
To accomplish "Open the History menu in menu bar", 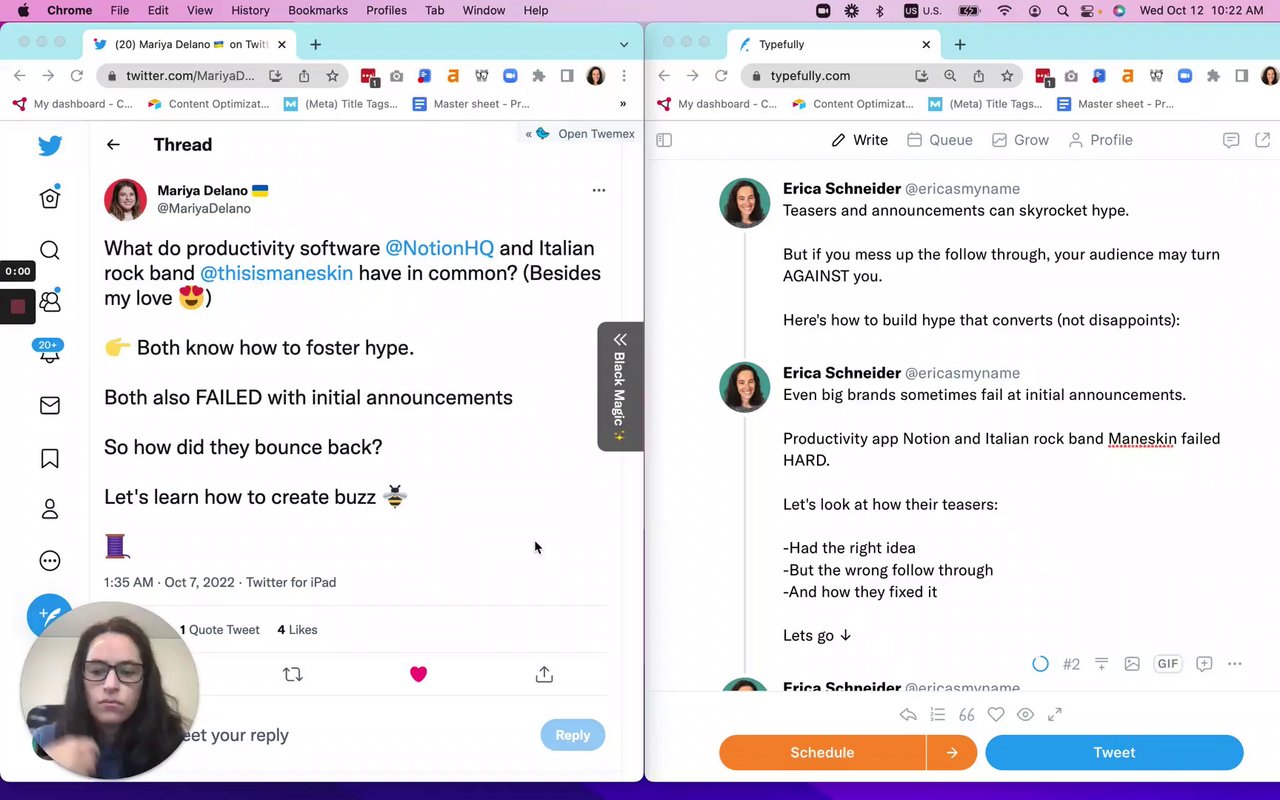I will (x=250, y=10).
